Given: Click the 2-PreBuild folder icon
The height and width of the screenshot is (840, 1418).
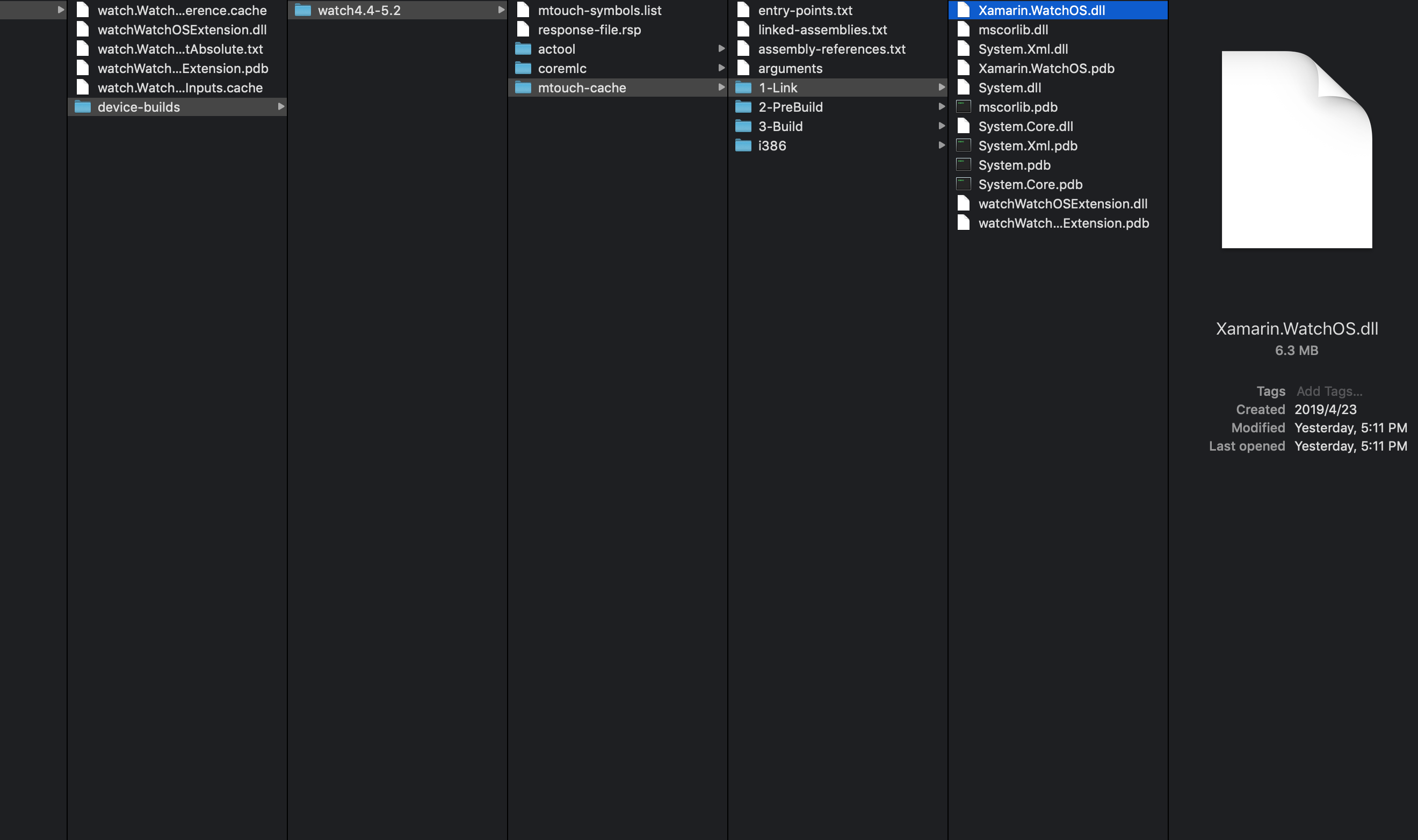Looking at the screenshot, I should coord(743,107).
